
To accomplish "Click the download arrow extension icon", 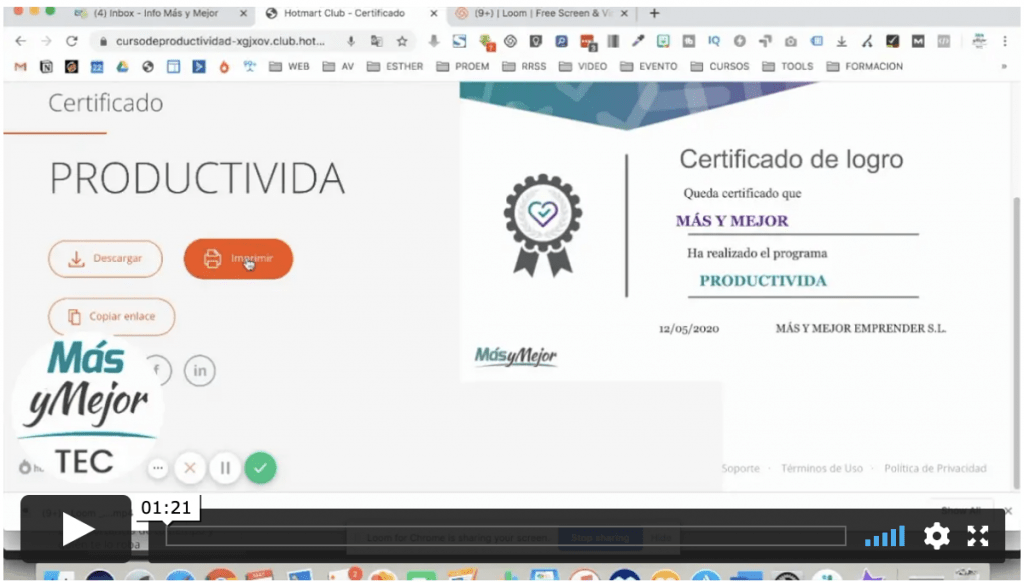I will point(842,41).
